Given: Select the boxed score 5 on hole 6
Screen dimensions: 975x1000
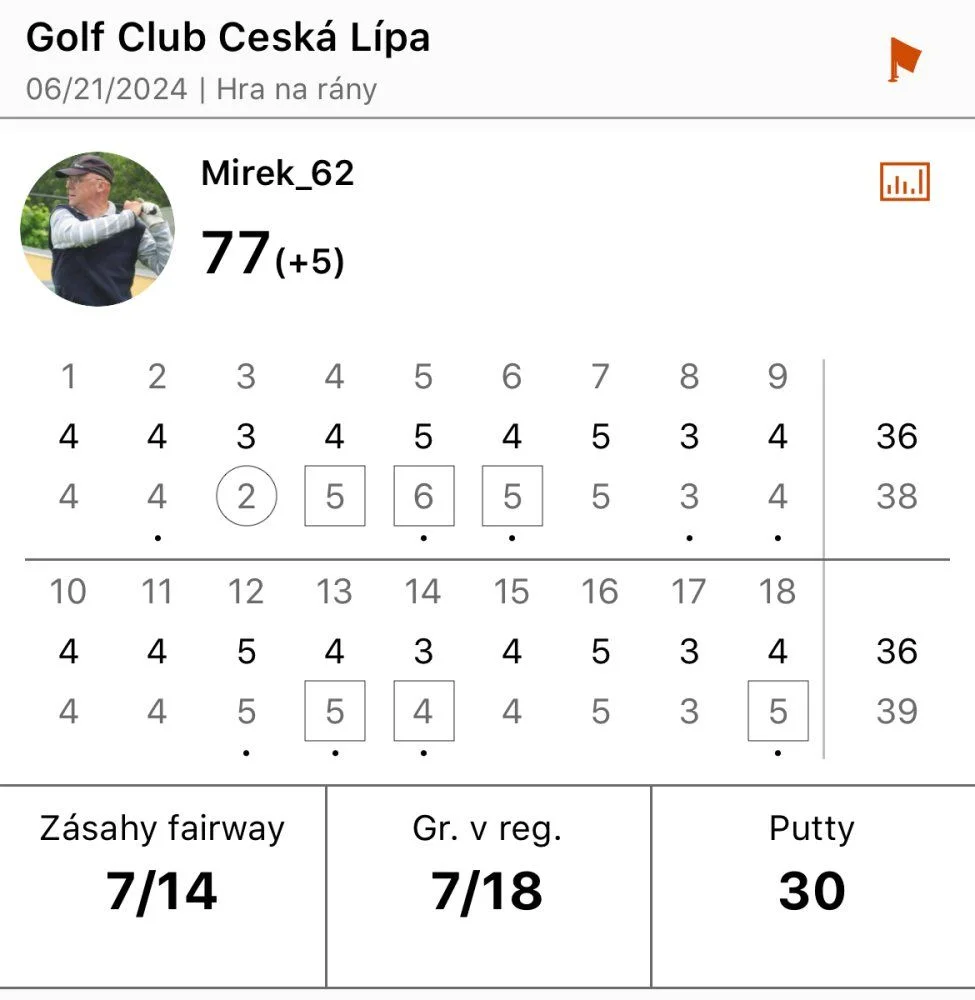Looking at the screenshot, I should click(512, 496).
